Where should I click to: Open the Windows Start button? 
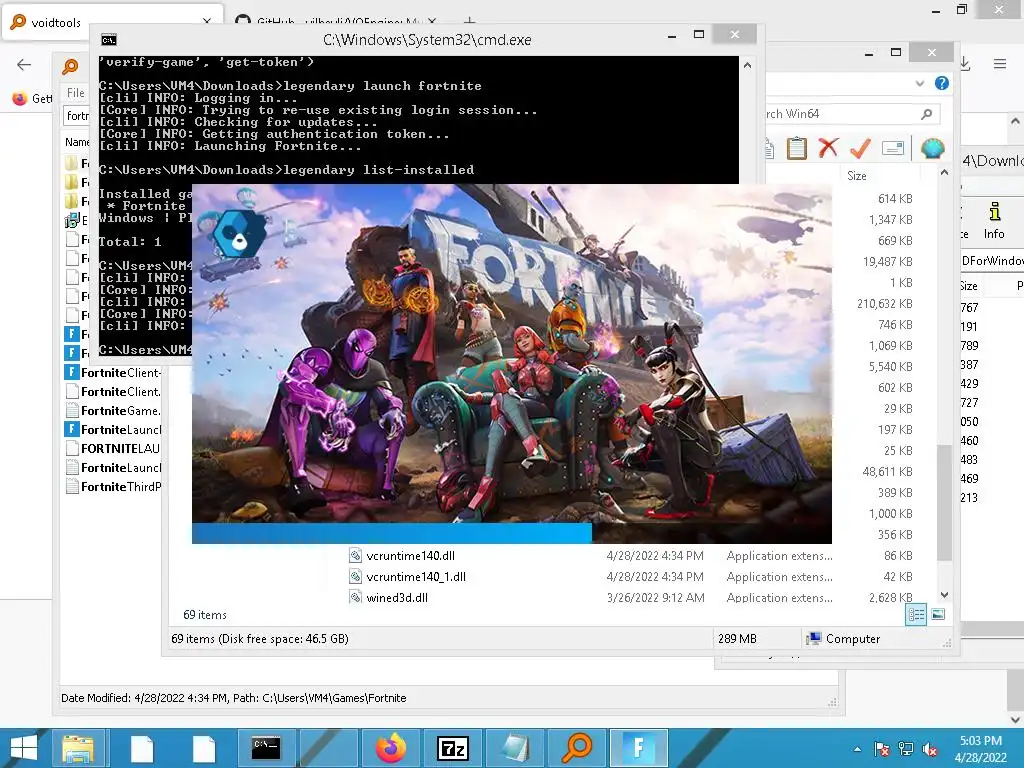pyautogui.click(x=24, y=748)
